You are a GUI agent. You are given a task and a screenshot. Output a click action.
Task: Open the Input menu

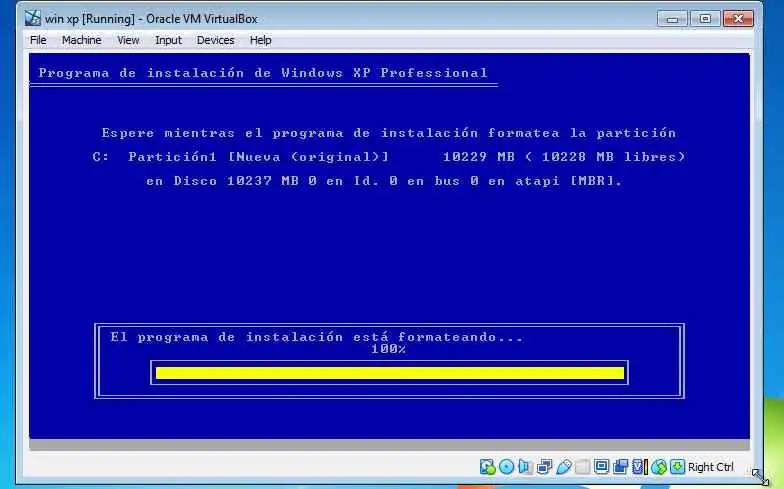click(168, 40)
